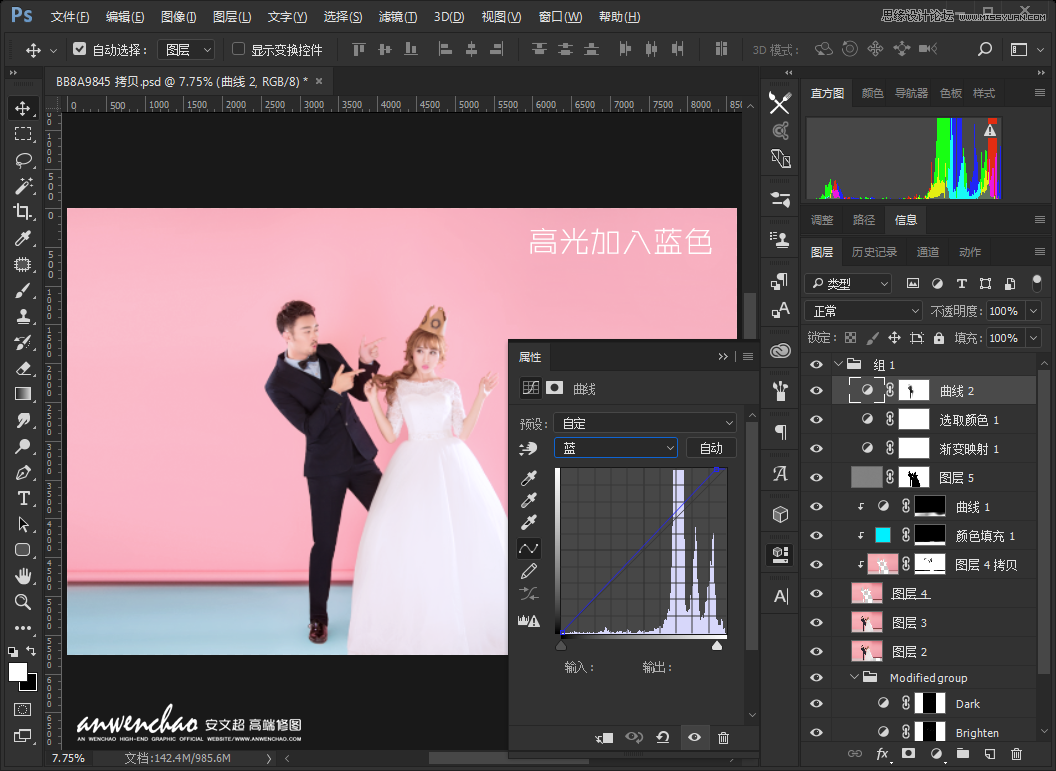This screenshot has width=1056, height=771.
Task: Switch to the 通道 tab
Action: point(927,251)
